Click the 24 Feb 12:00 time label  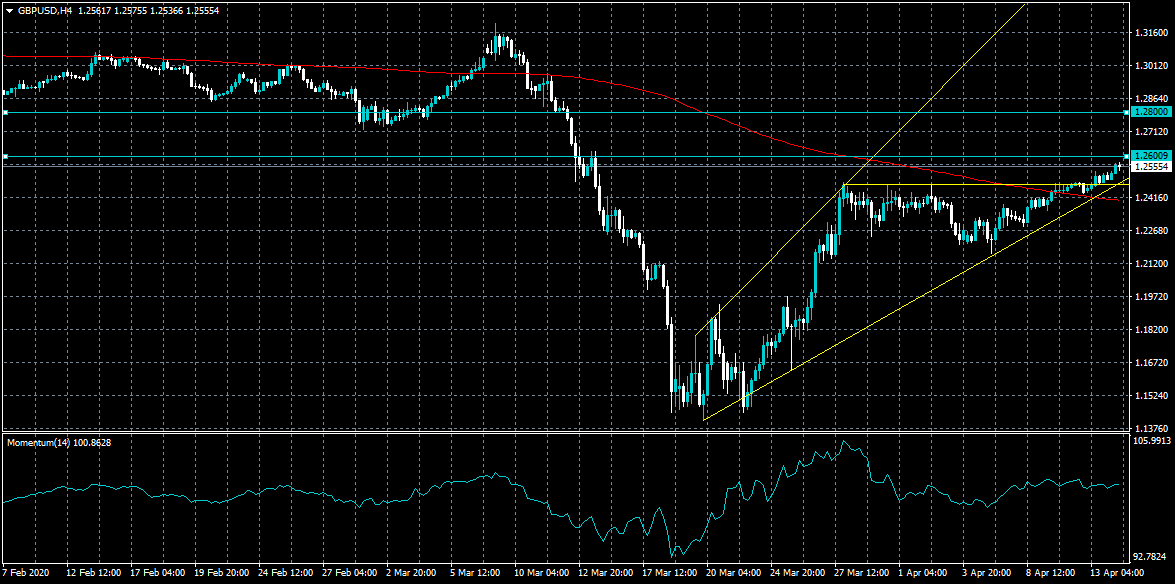(286, 573)
